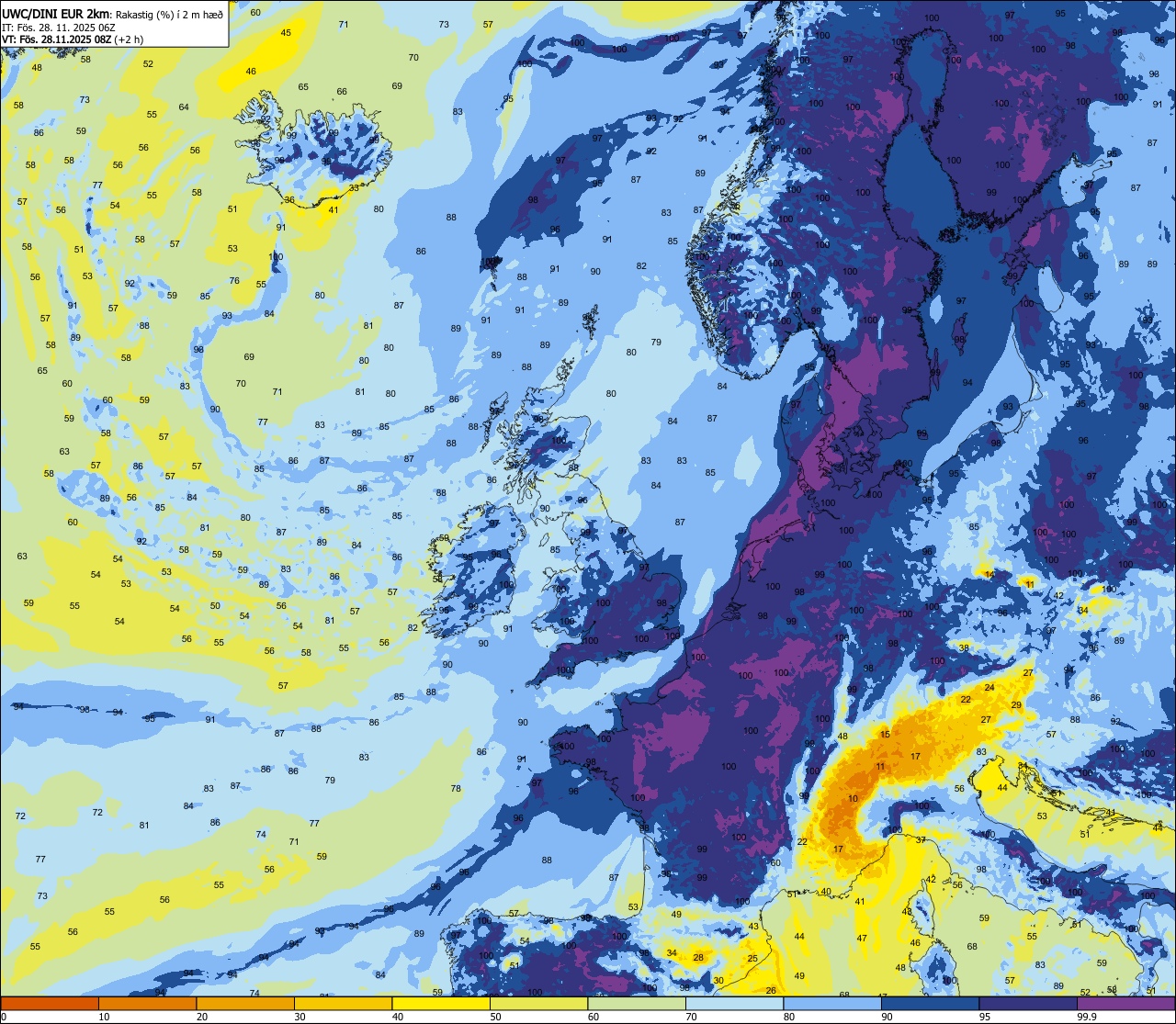Screen dimensions: 1176x1024
Task: Click the '99.9' label on the colour scale
Action: (1088, 1017)
